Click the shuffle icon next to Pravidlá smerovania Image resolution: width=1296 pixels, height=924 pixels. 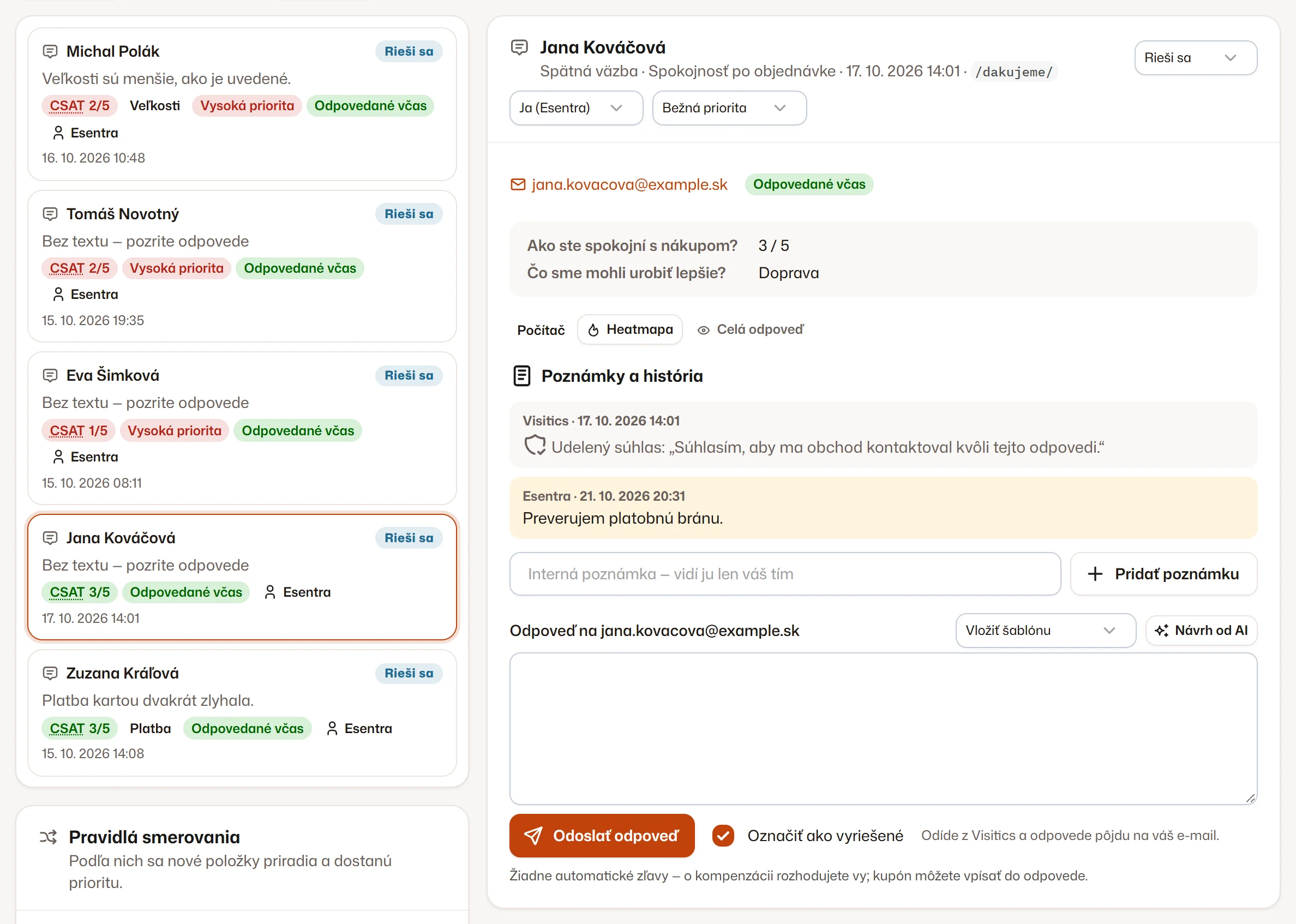[49, 837]
